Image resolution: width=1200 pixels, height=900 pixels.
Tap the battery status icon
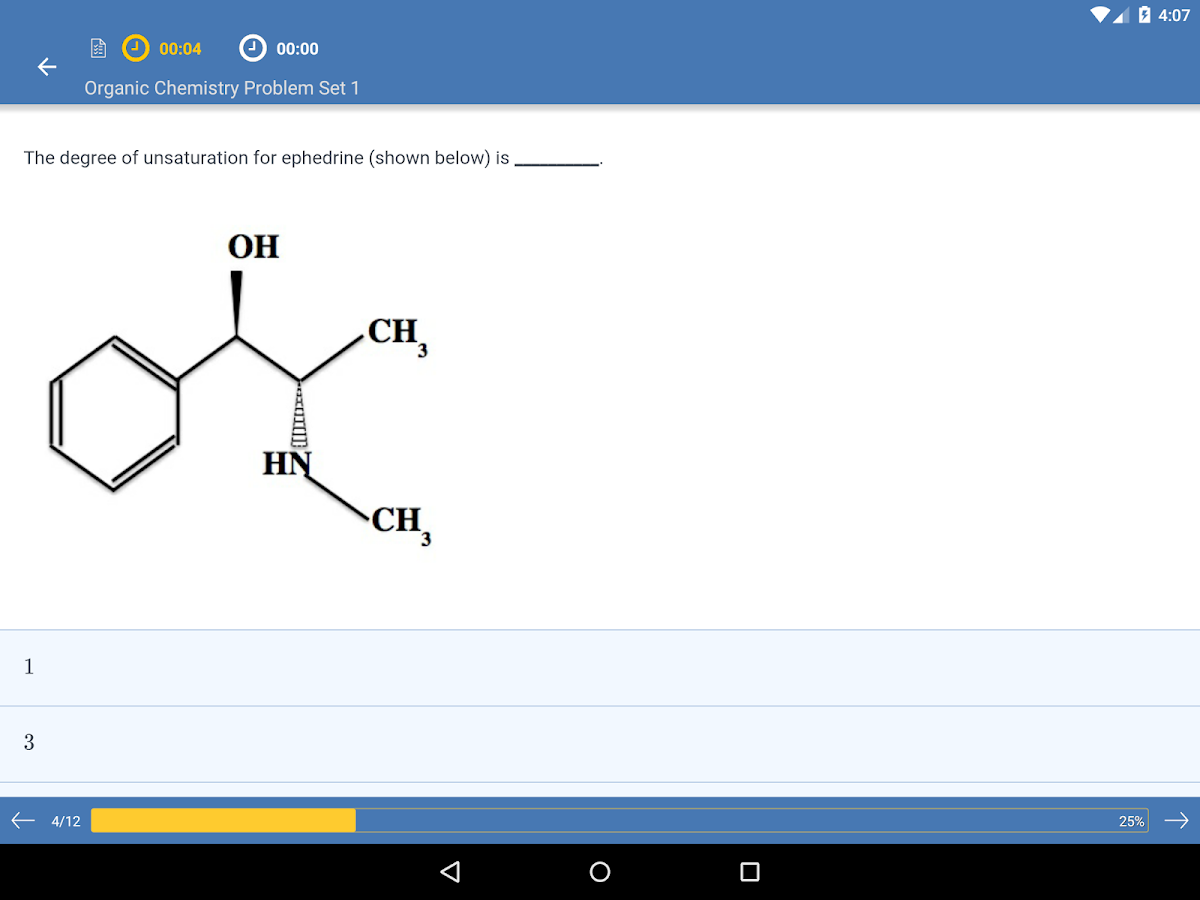tap(1143, 15)
